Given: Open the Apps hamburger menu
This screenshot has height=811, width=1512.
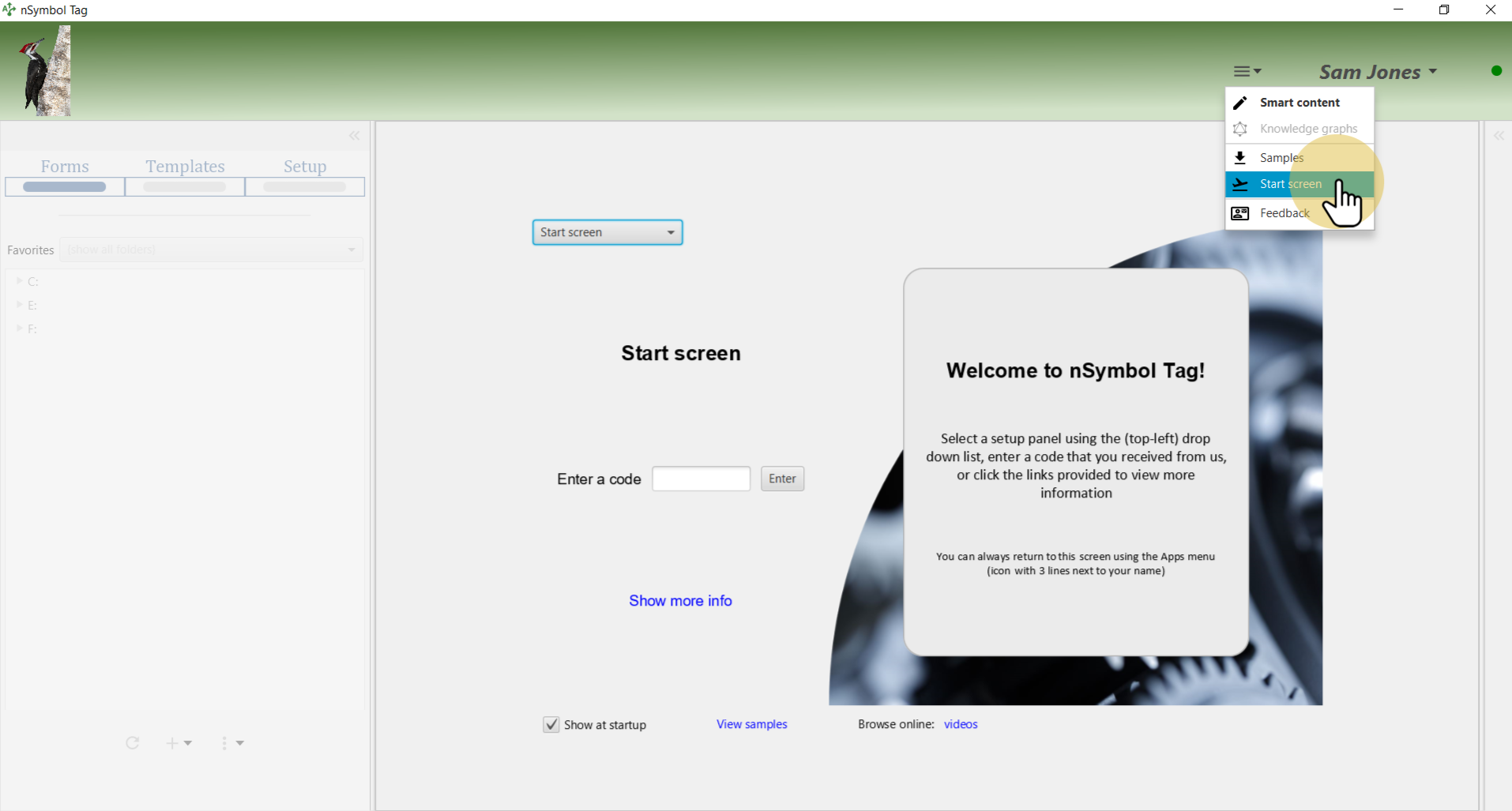Looking at the screenshot, I should (x=1247, y=71).
